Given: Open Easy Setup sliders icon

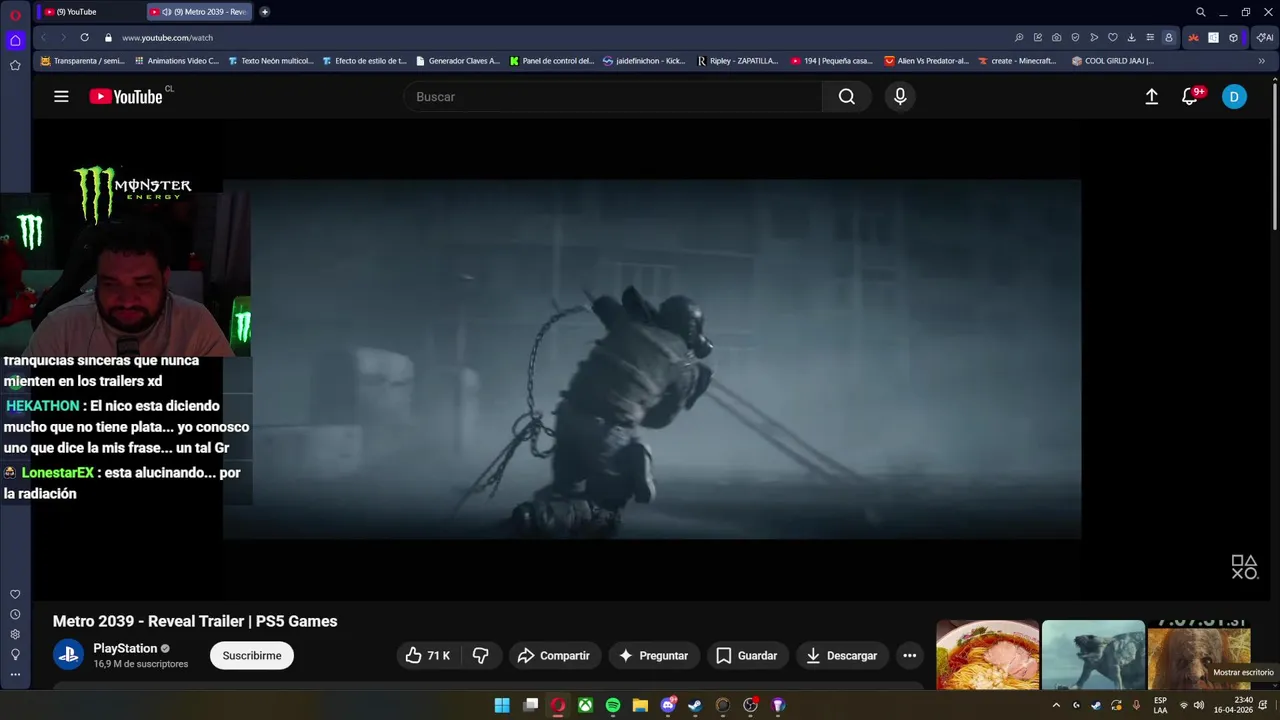Looking at the screenshot, I should (x=1150, y=37).
